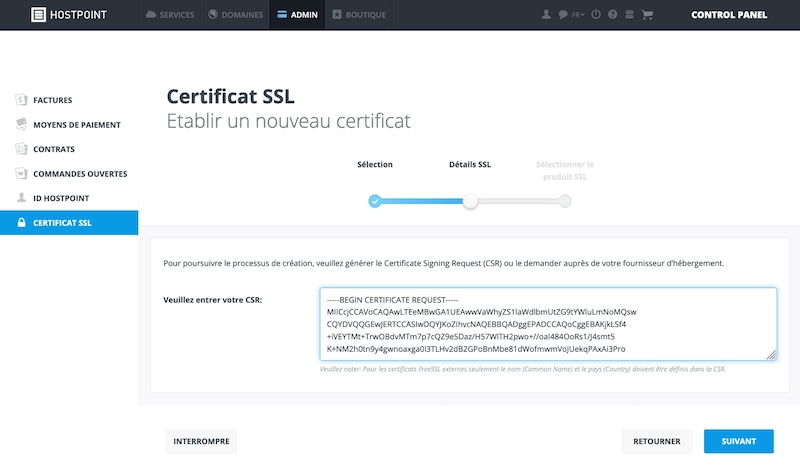Image resolution: width=800 pixels, height=470 pixels.
Task: Click the Hostpoint logo
Action: click(x=69, y=14)
